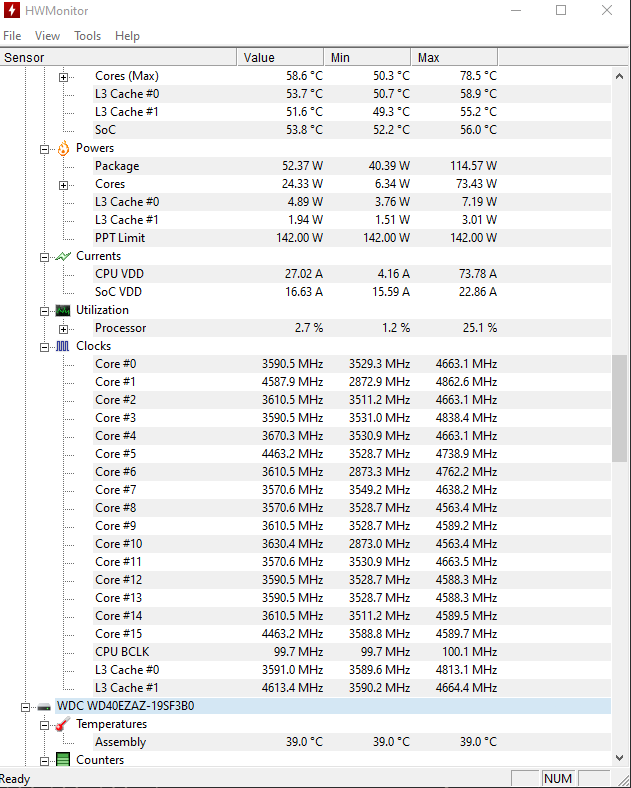Collapse the Powers section
The image size is (631, 788).
point(45,149)
